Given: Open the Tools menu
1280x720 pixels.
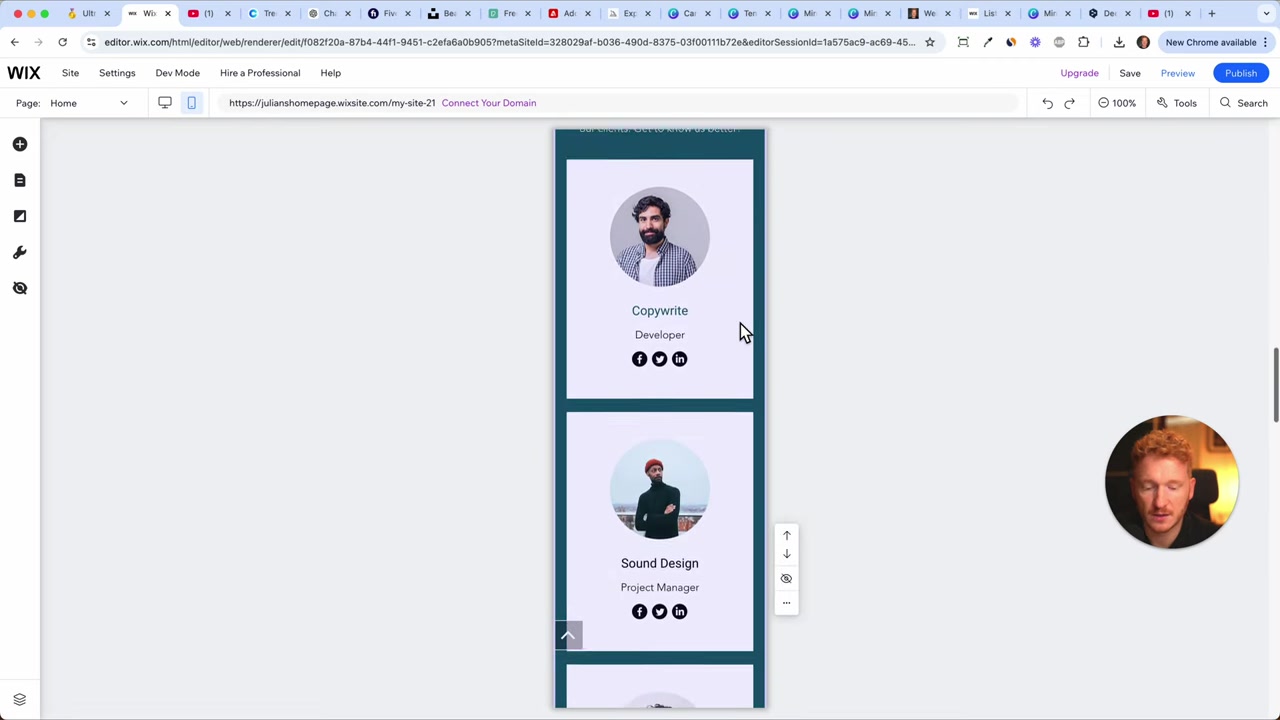Looking at the screenshot, I should [1177, 103].
